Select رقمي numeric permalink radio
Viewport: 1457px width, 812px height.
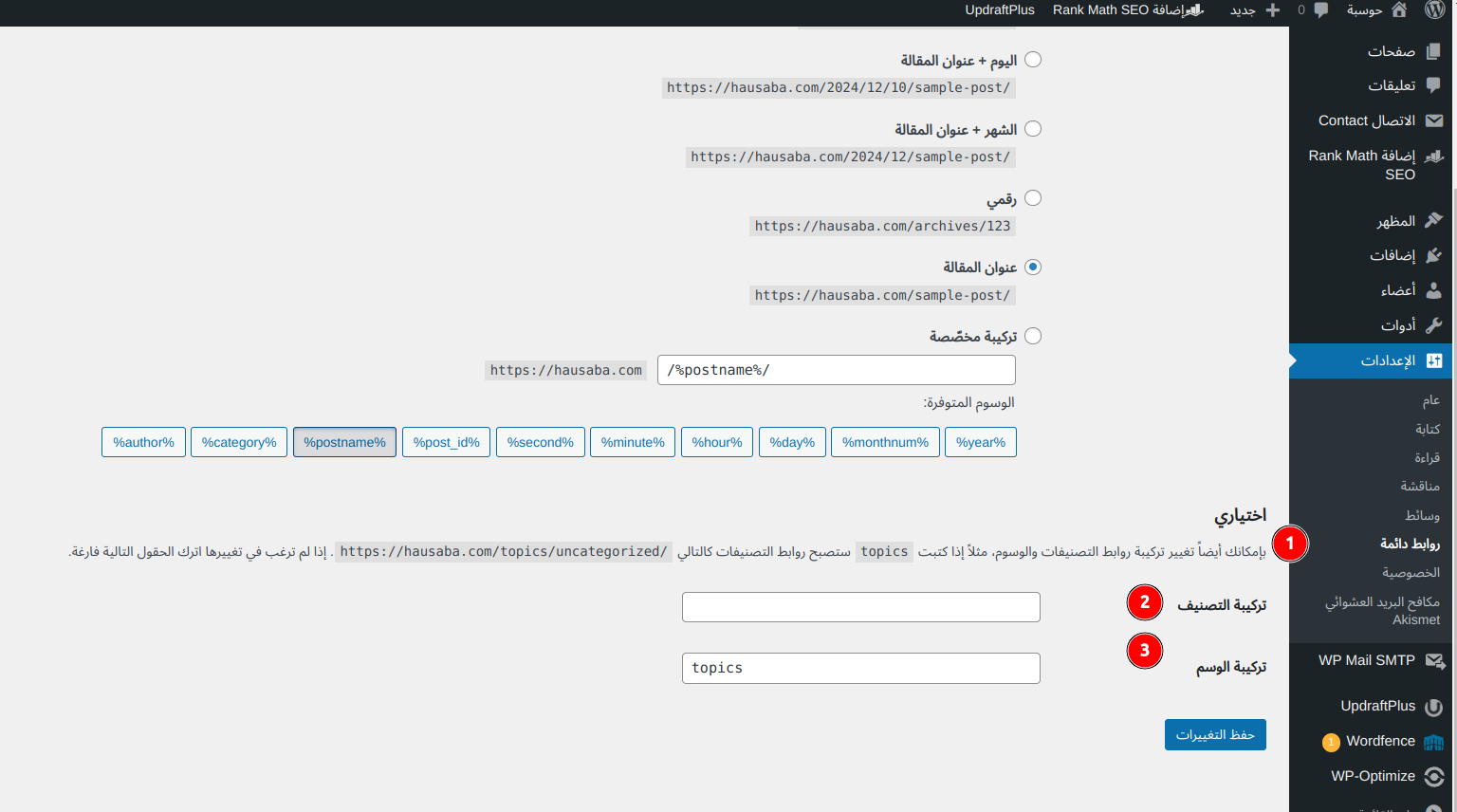(1033, 198)
